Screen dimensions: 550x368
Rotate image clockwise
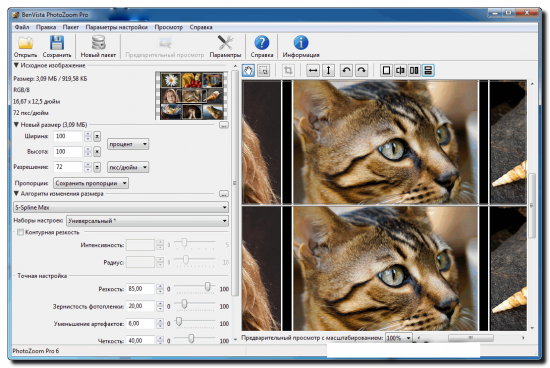coord(361,71)
